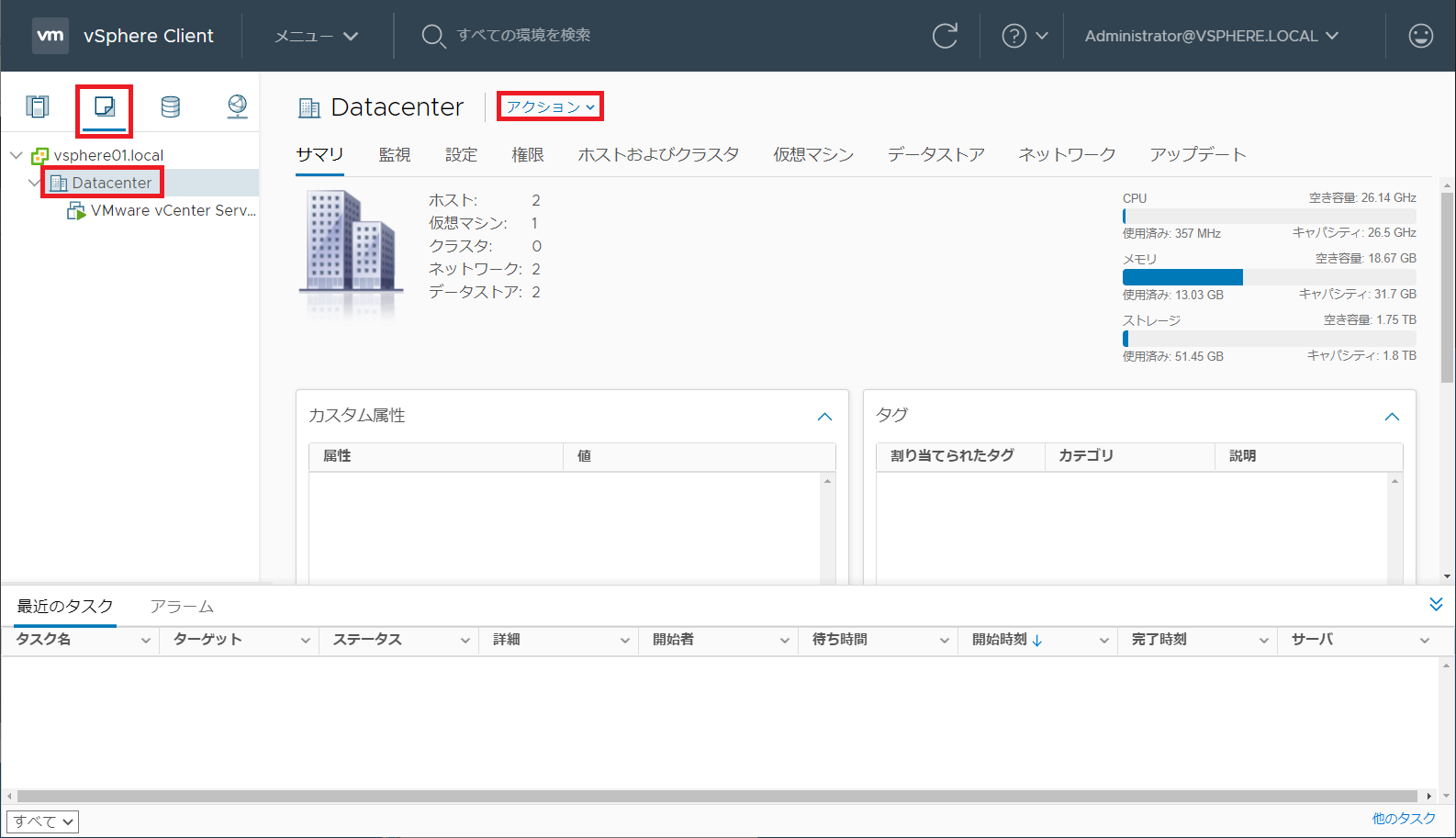Switch to the 監視 tab
1456x838 pixels.
[x=395, y=154]
